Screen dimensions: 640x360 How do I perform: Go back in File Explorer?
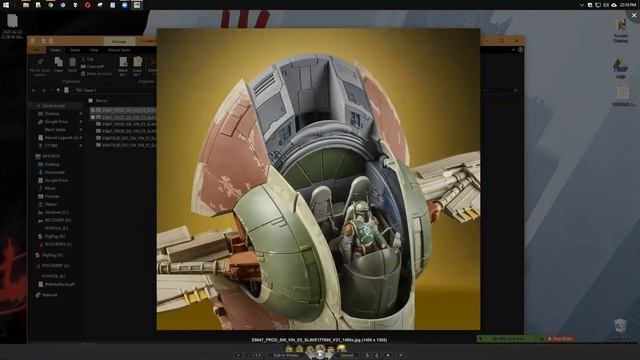pos(34,90)
